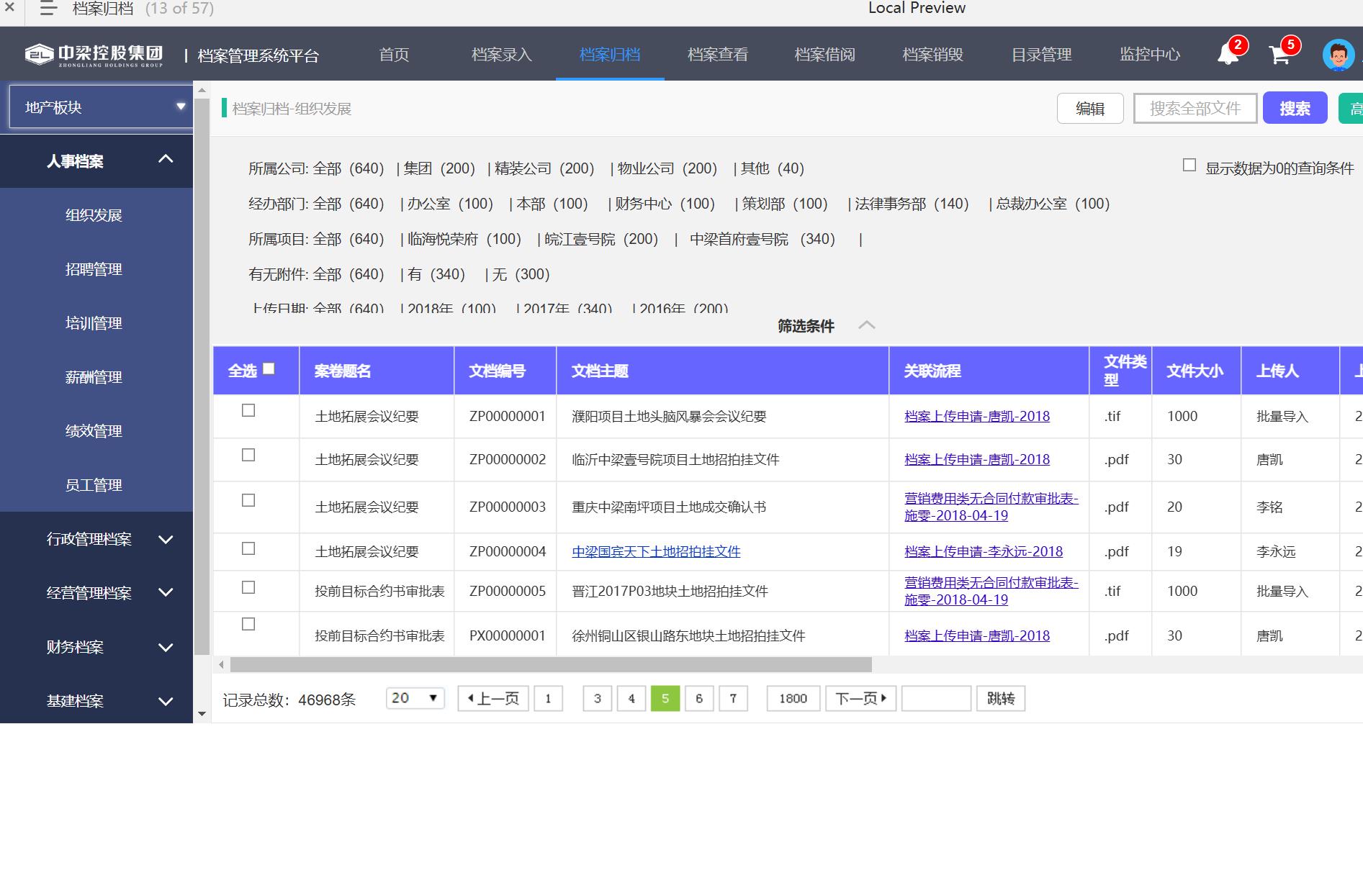Click the Zhongliang Holdings Group logo
1363x896 pixels.
click(x=94, y=55)
